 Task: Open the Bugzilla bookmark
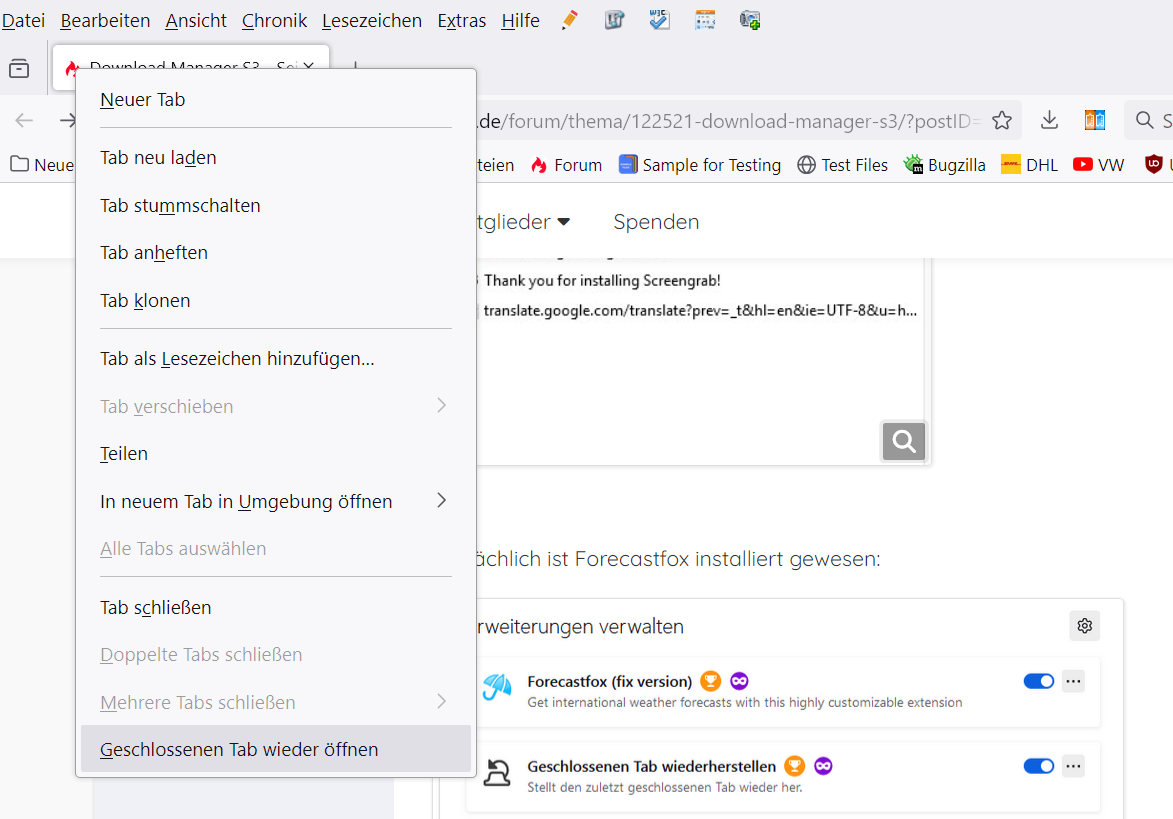pos(944,165)
